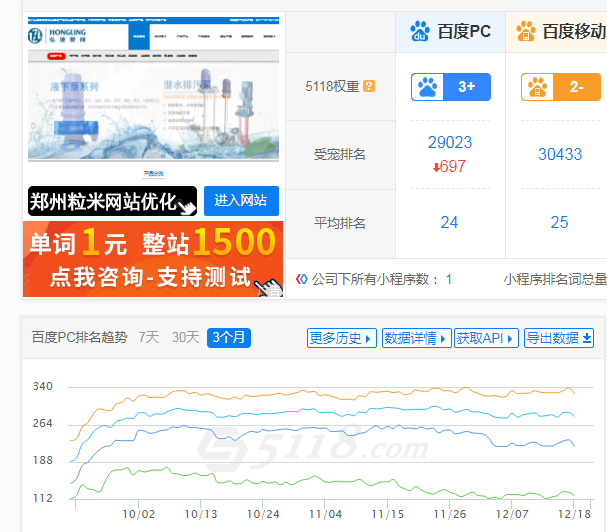Click the 平均排名 row label
The height and width of the screenshot is (532, 607).
(x=340, y=223)
